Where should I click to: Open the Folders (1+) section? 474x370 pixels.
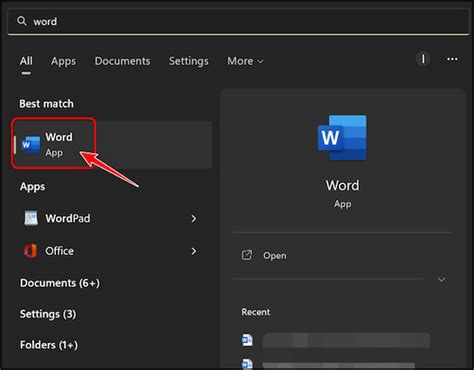(49, 345)
